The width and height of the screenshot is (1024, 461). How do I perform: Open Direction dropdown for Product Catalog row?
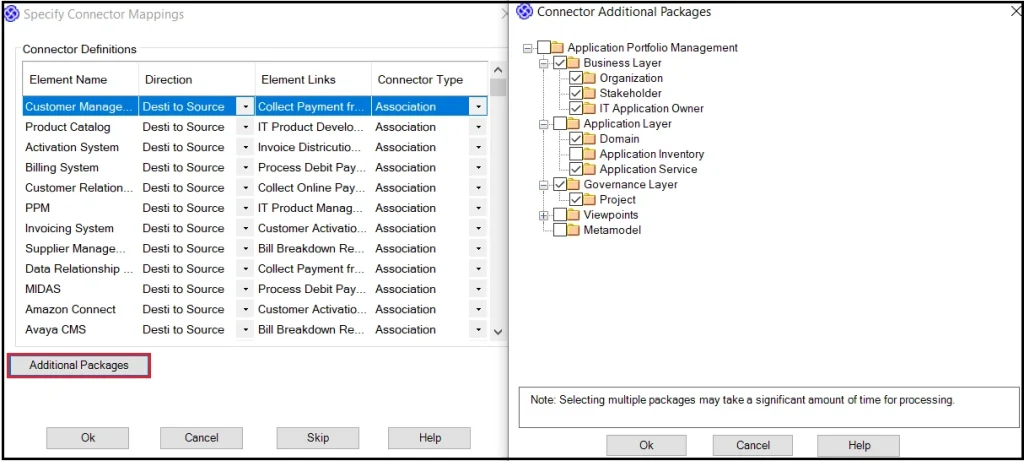pyautogui.click(x=245, y=127)
